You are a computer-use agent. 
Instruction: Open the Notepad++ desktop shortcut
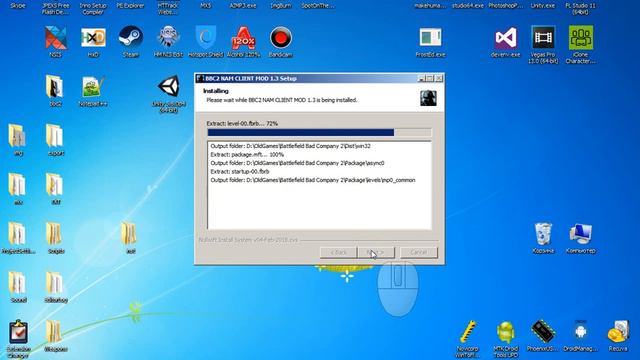point(93,88)
